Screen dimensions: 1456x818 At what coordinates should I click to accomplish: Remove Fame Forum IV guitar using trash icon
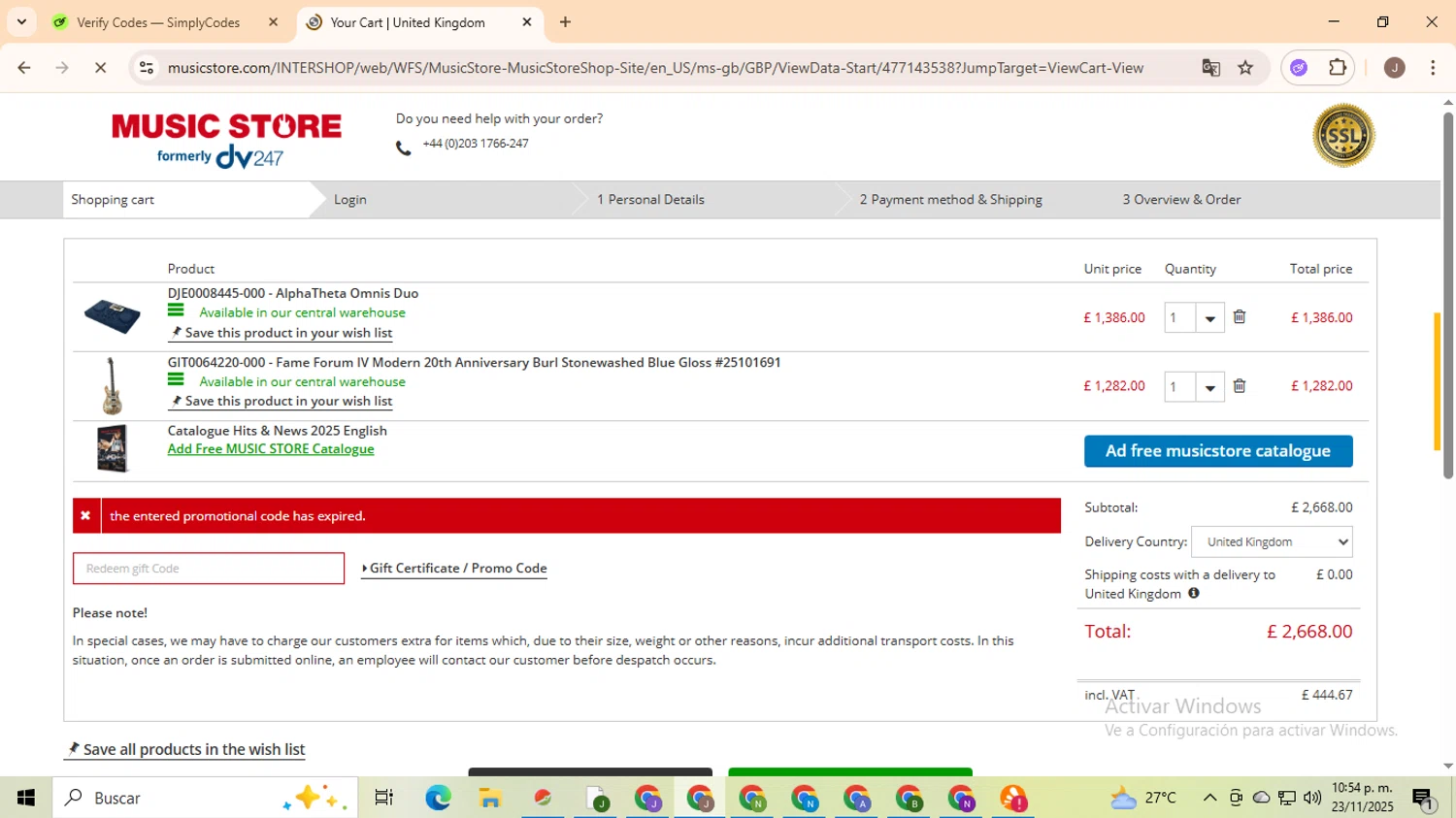point(1240,386)
